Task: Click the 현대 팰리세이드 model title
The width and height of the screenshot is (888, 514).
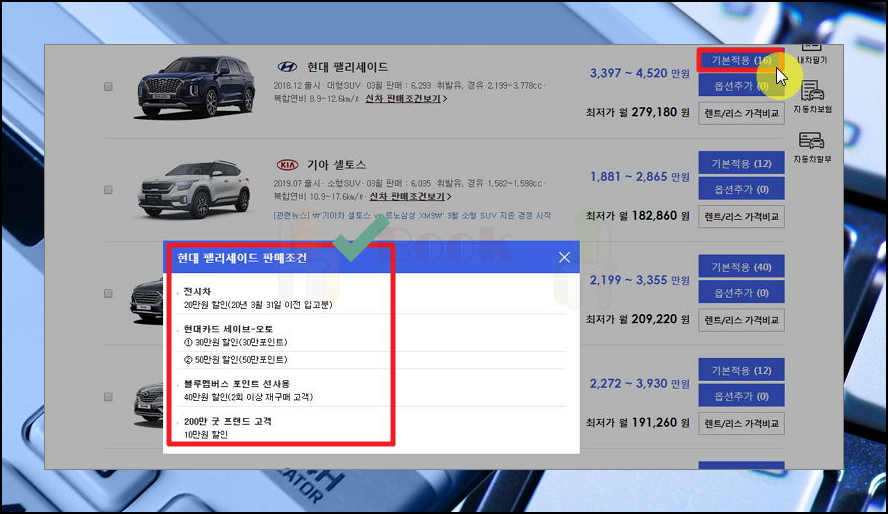Action: tap(347, 67)
